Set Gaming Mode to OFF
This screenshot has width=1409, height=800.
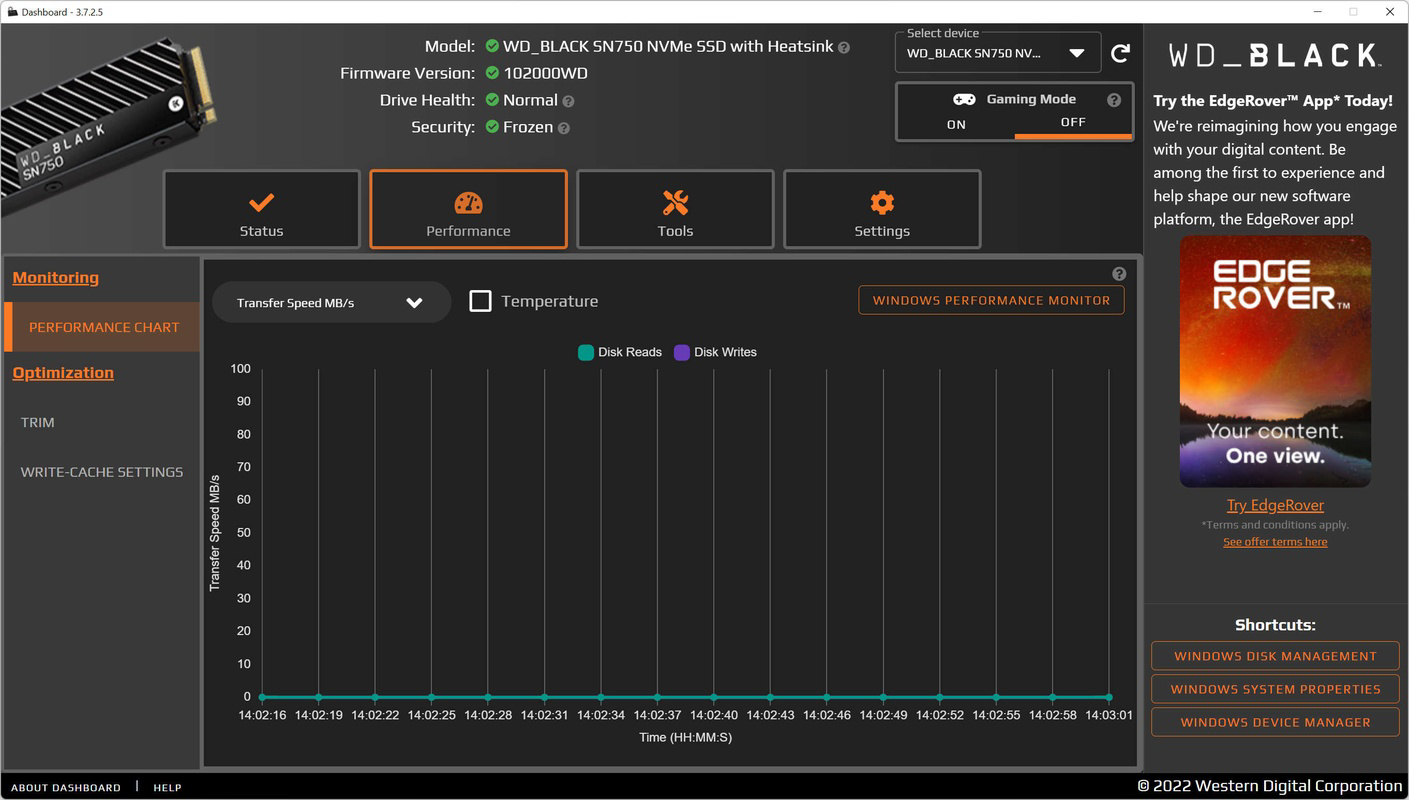(x=1073, y=123)
